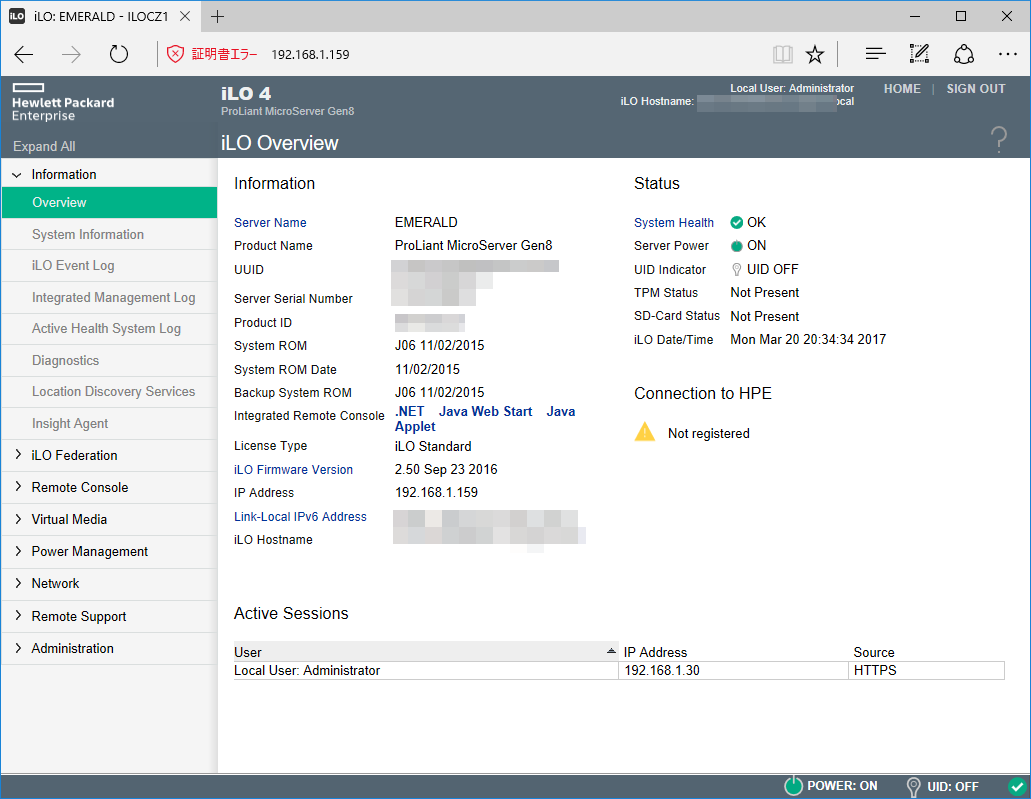Collapse the Information tree section

(x=17, y=175)
